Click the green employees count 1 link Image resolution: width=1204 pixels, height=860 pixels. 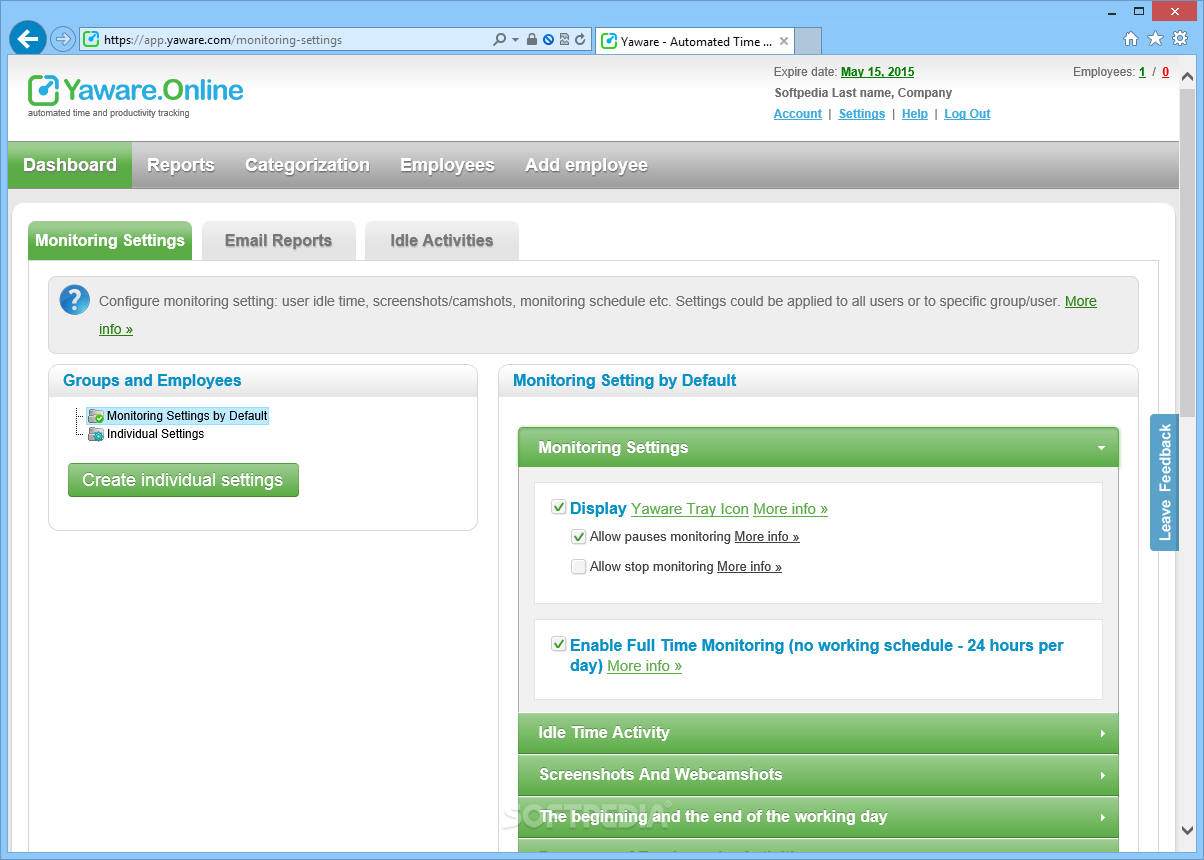pyautogui.click(x=1142, y=72)
